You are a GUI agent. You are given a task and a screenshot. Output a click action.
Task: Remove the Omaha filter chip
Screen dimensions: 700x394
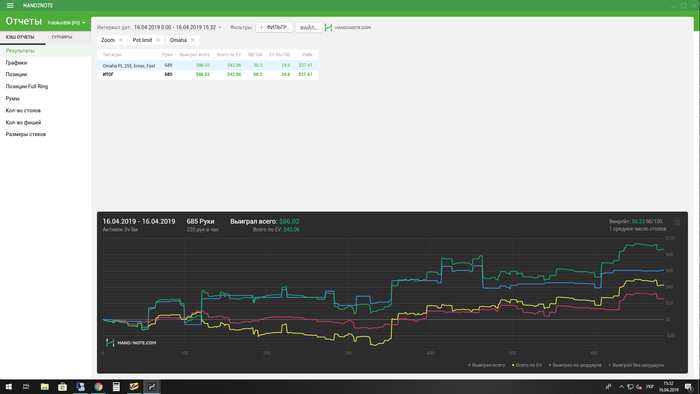click(193, 40)
